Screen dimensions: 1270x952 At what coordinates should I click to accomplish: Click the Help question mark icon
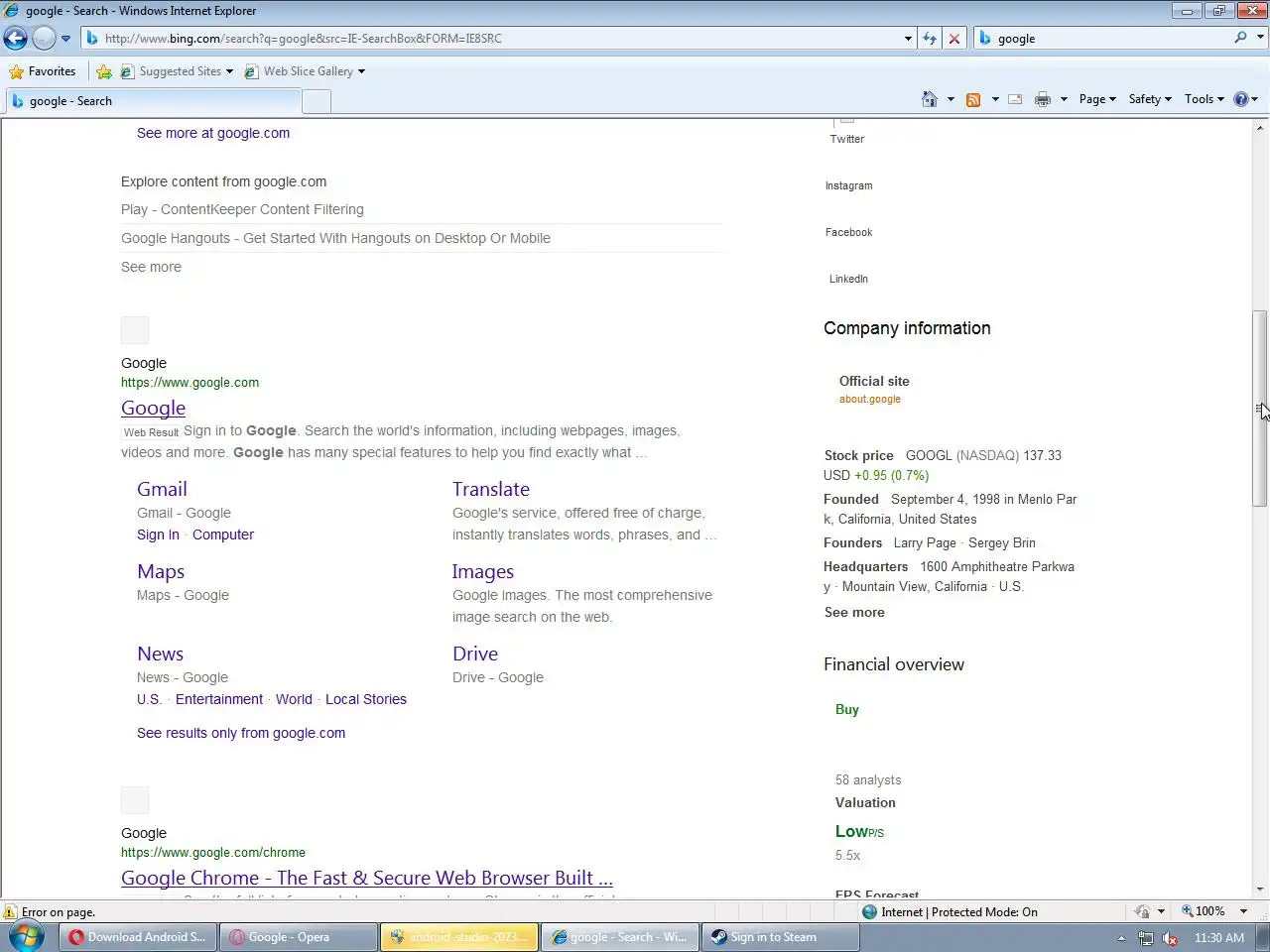click(1240, 99)
